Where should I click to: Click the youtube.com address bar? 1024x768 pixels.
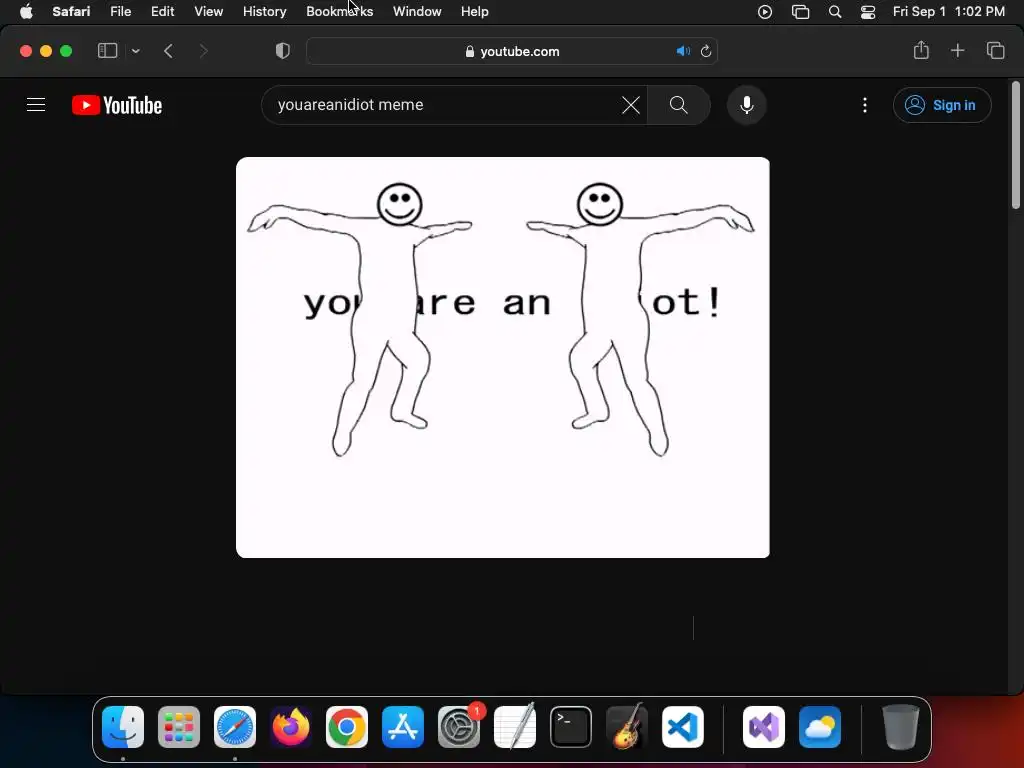click(512, 51)
